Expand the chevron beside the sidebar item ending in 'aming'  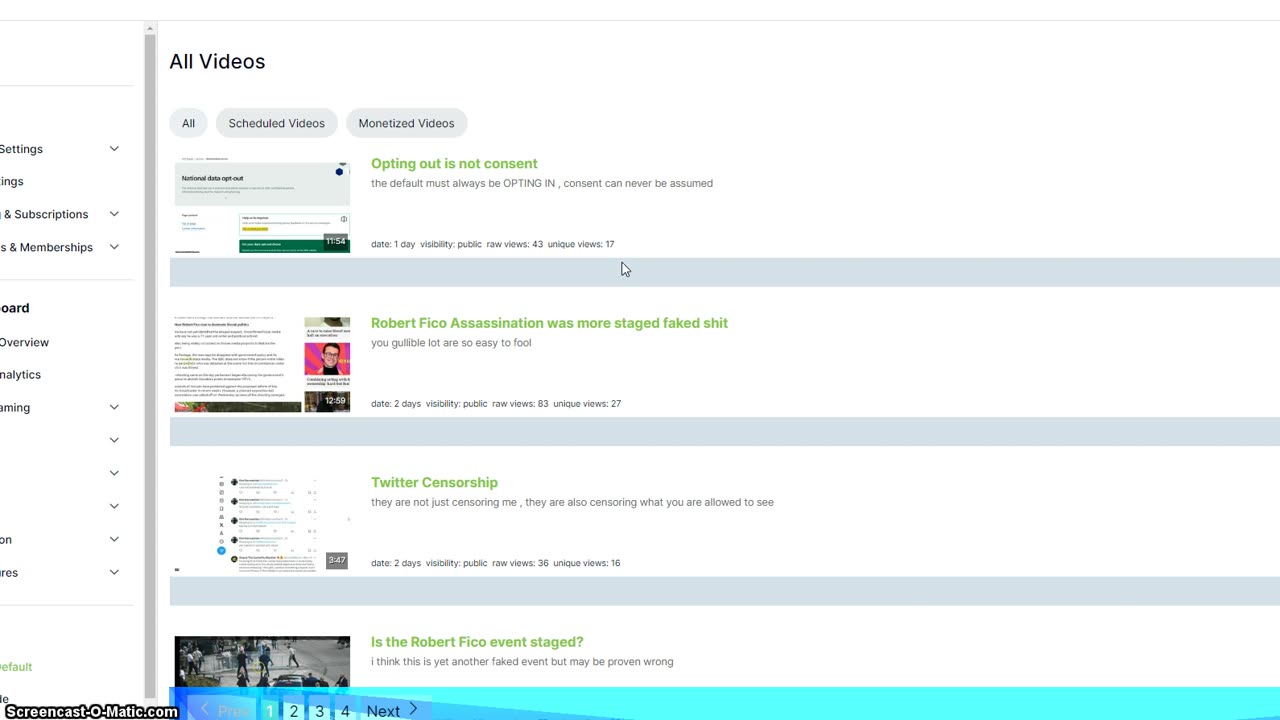[x=114, y=407]
